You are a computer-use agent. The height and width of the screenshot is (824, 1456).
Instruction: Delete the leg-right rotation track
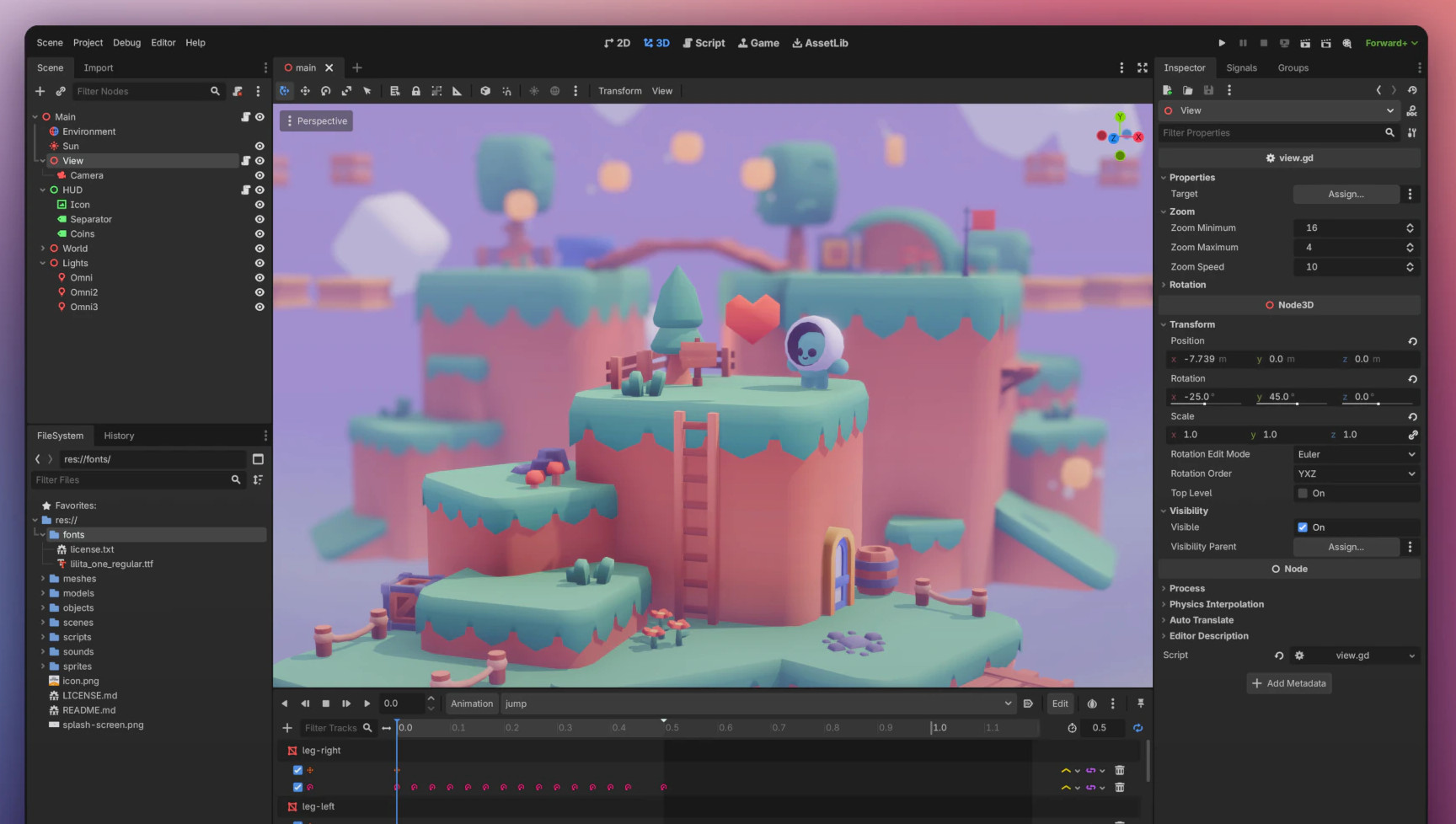pyautogui.click(x=1120, y=787)
